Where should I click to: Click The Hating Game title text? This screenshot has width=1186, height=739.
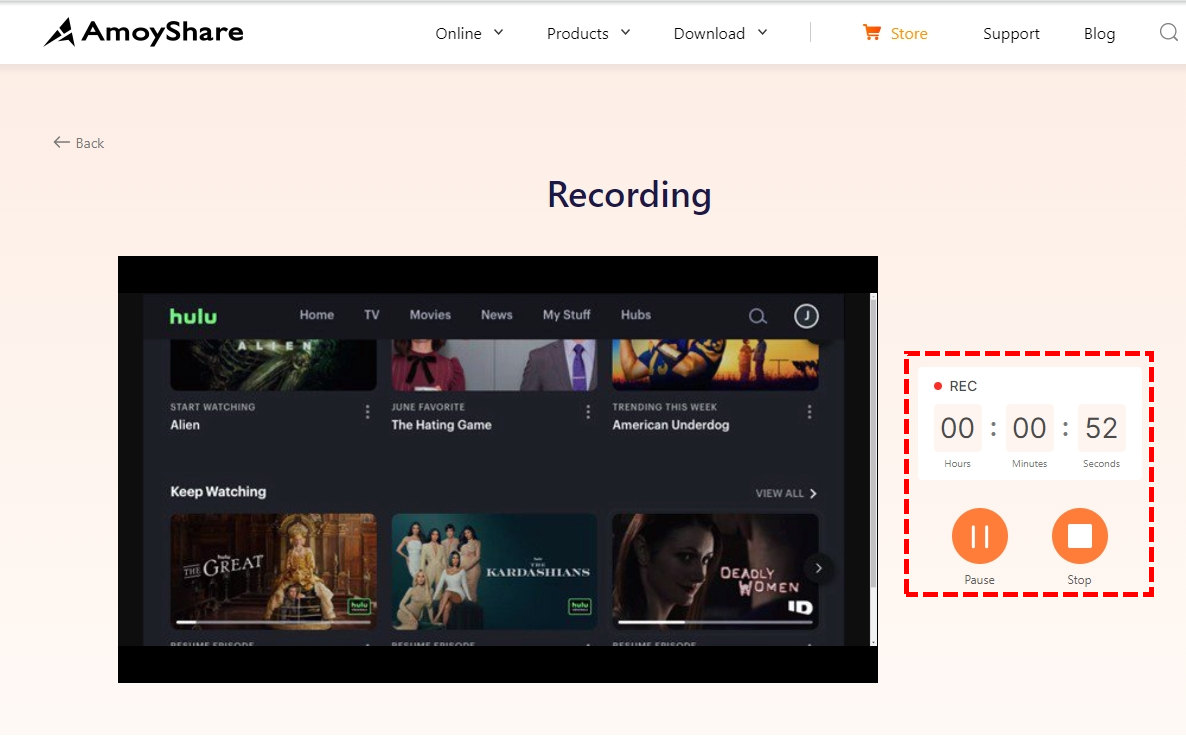point(441,425)
